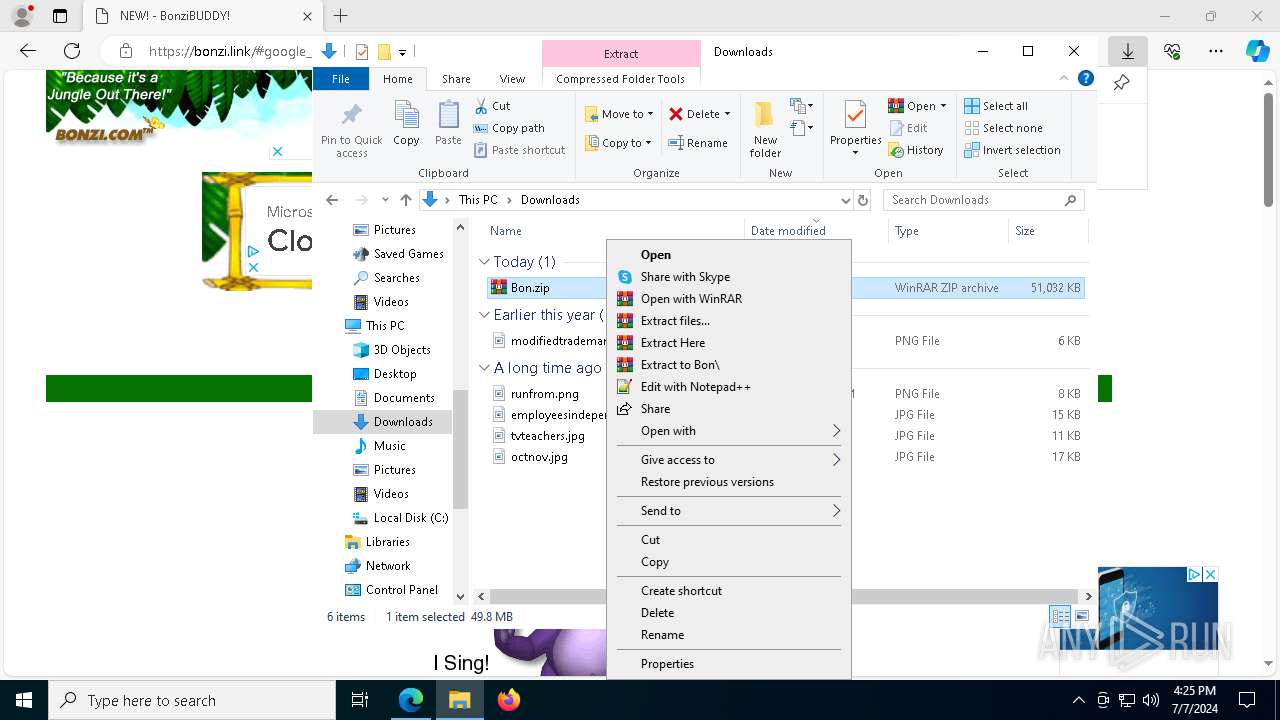The height and width of the screenshot is (720, 1280).
Task: Open the Move to dropdown
Action: pyautogui.click(x=619, y=114)
